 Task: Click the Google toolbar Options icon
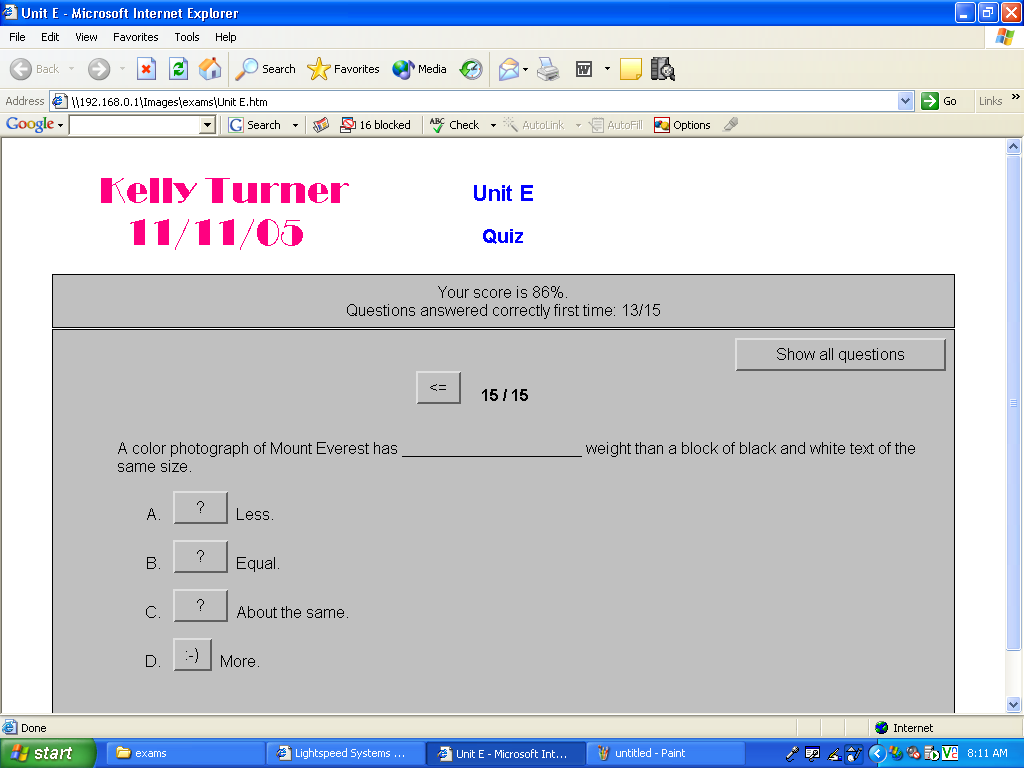682,125
